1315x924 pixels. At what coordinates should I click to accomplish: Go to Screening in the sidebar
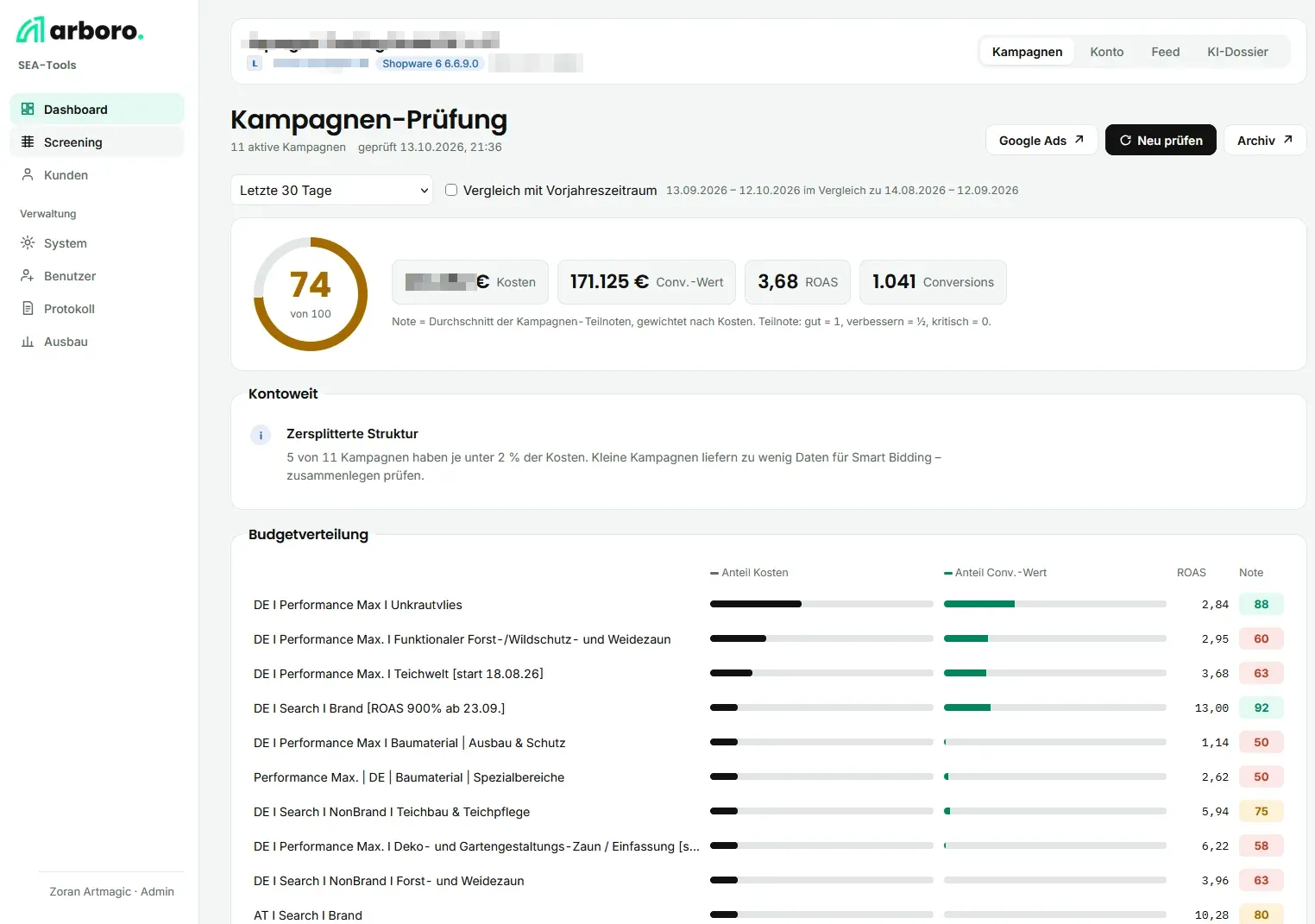(97, 142)
